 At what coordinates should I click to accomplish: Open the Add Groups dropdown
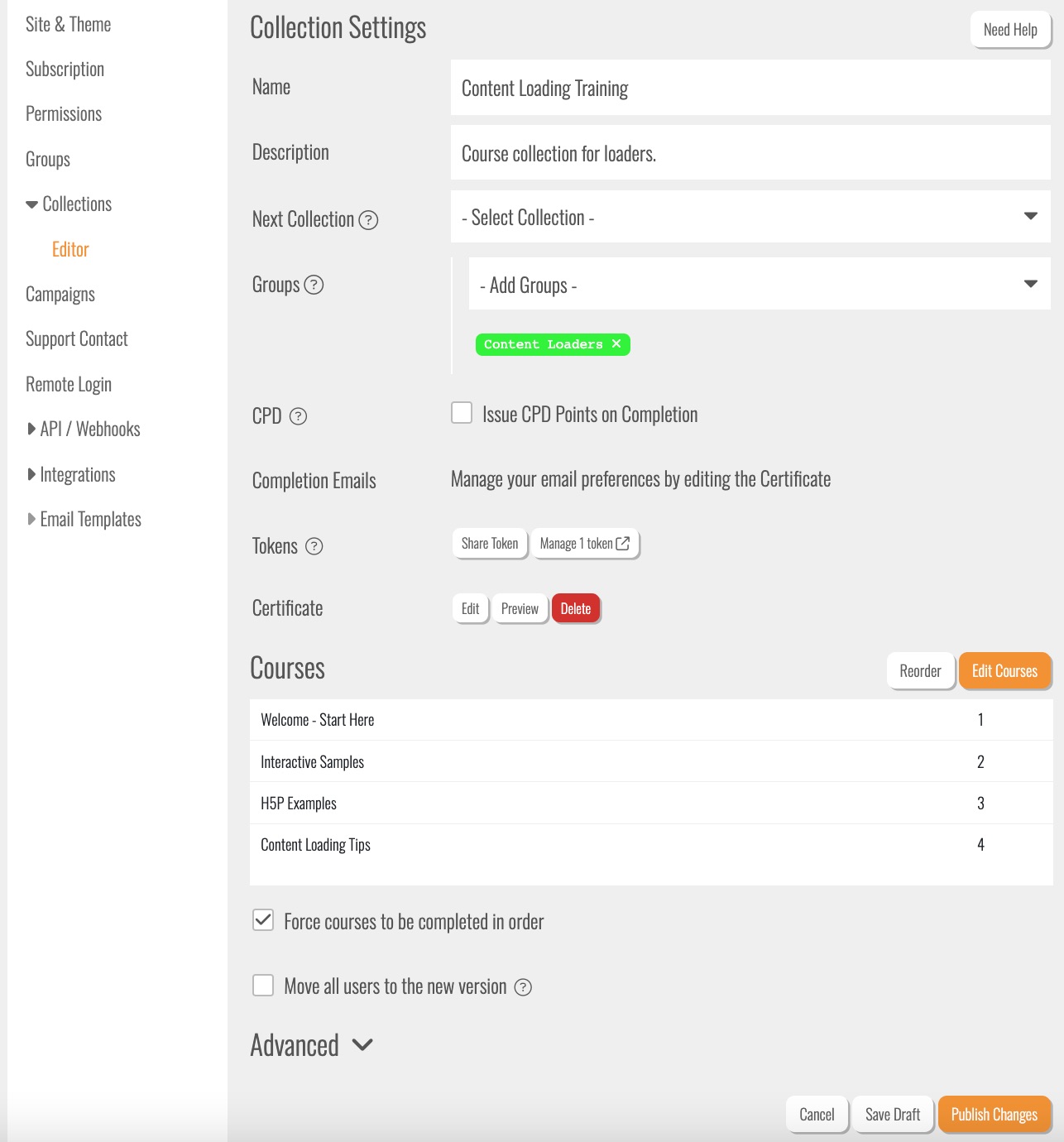pos(759,284)
